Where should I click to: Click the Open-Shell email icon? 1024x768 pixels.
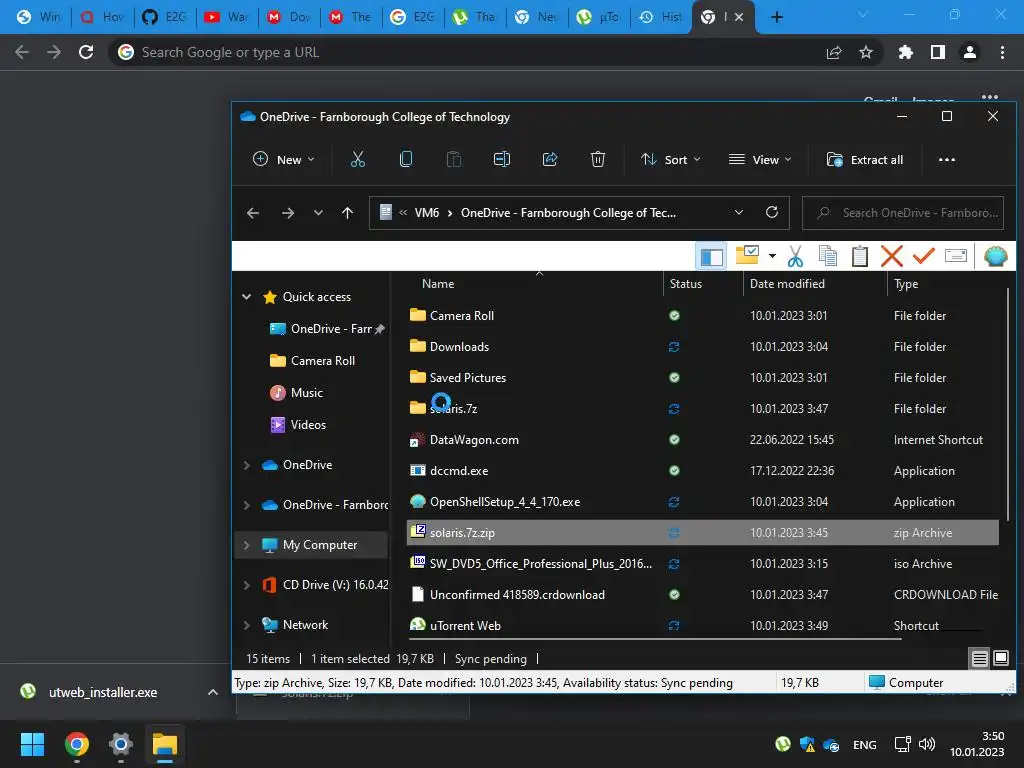click(955, 255)
